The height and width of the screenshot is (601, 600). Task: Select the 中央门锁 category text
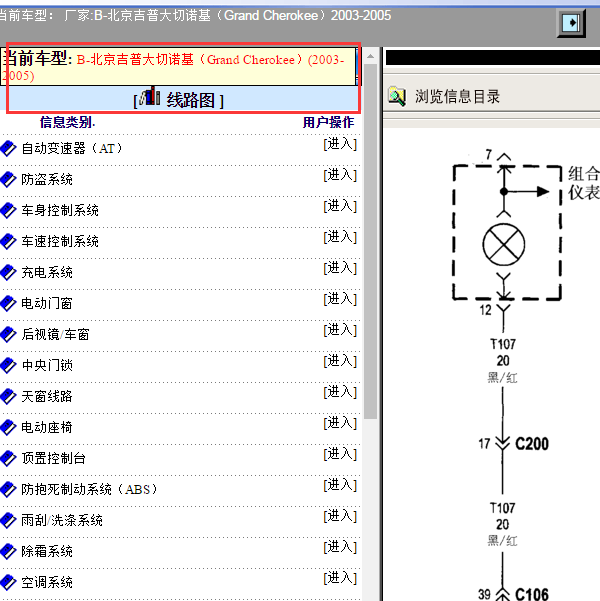47,366
